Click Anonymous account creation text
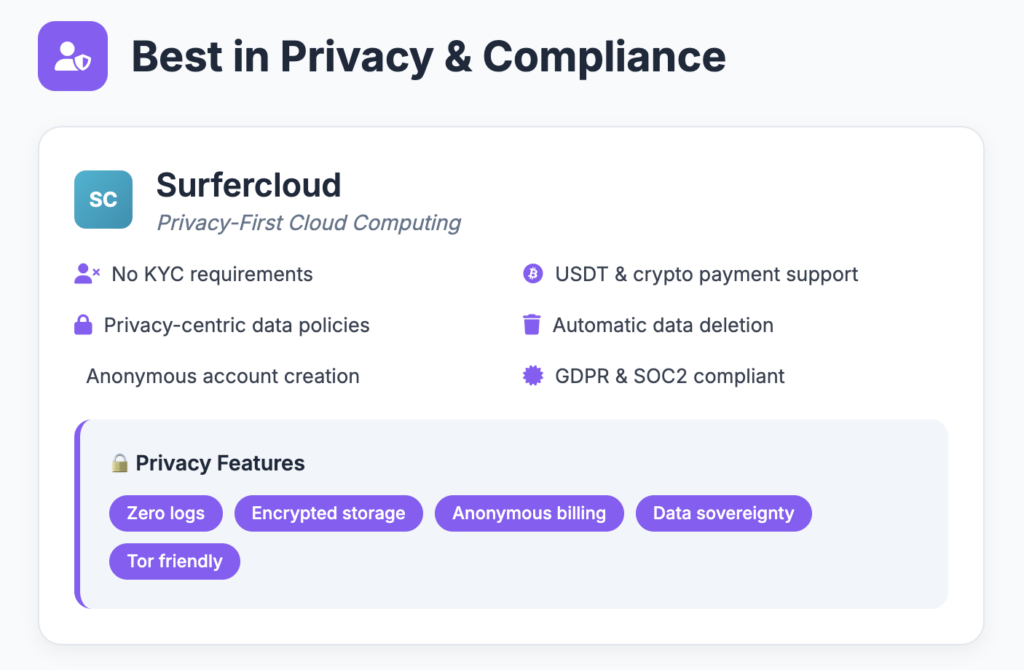 (223, 376)
